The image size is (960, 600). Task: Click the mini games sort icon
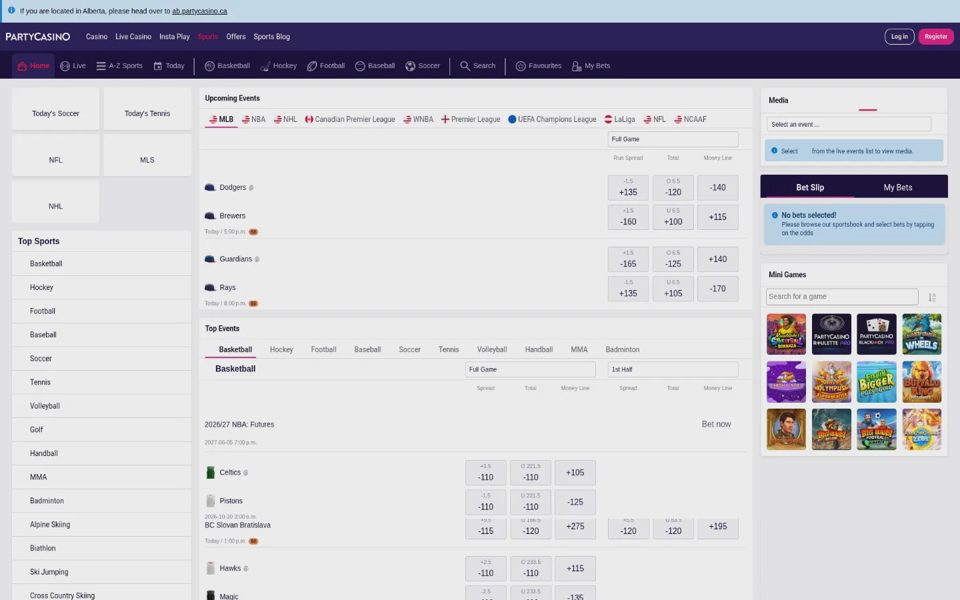coord(932,297)
